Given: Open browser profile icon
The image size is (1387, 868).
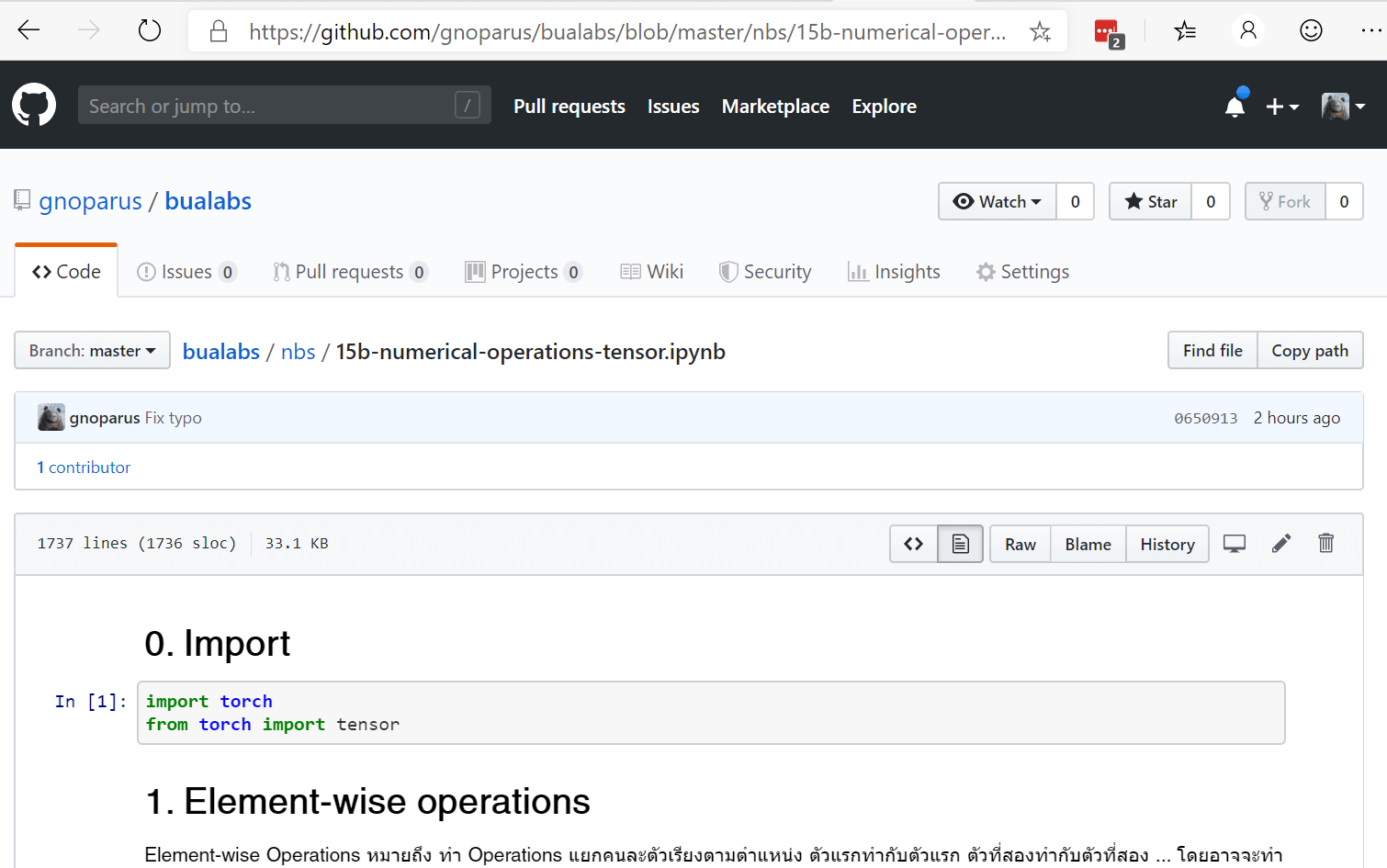Looking at the screenshot, I should pos(1247,31).
